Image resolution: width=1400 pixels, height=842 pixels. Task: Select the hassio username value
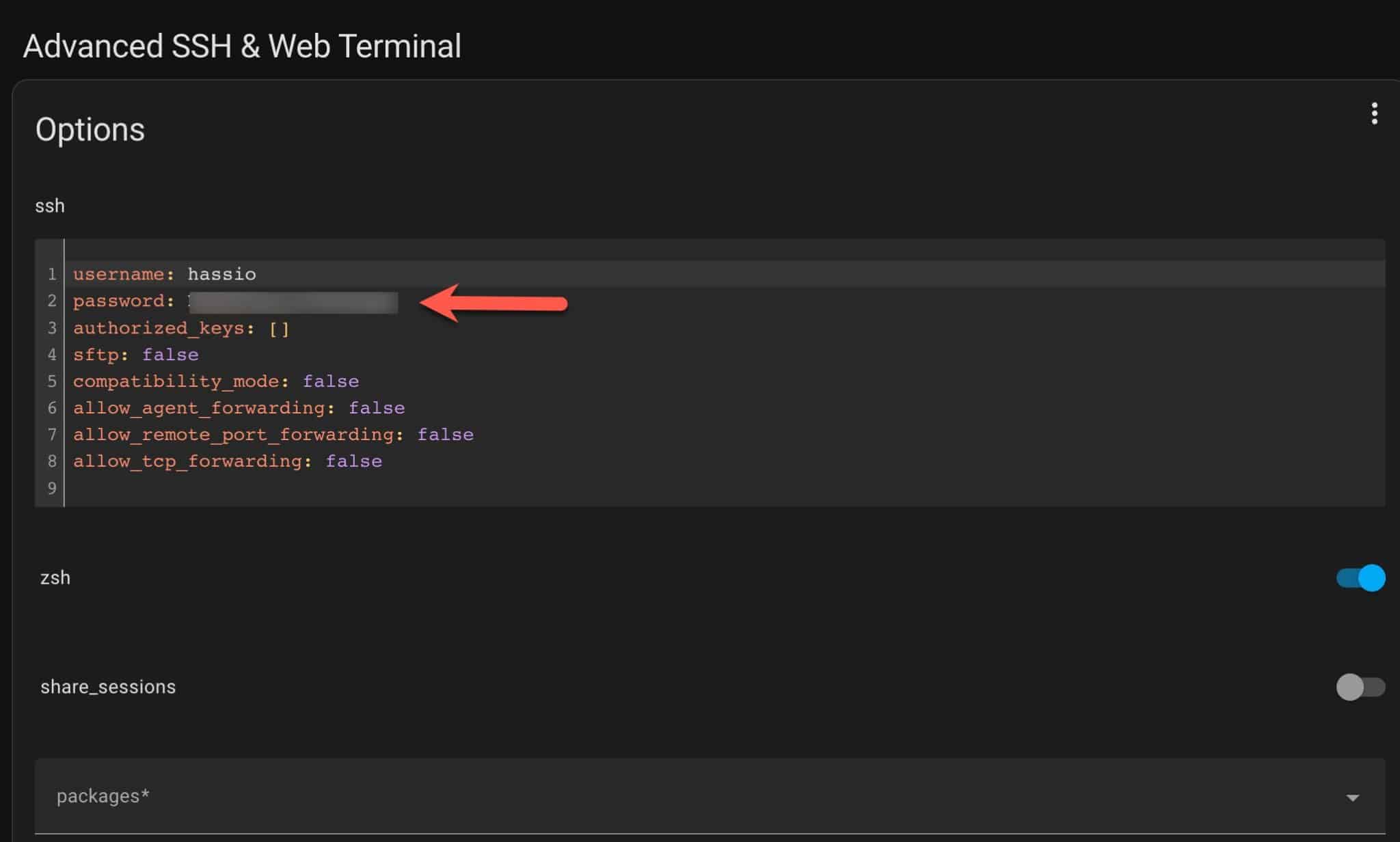pyautogui.click(x=221, y=274)
